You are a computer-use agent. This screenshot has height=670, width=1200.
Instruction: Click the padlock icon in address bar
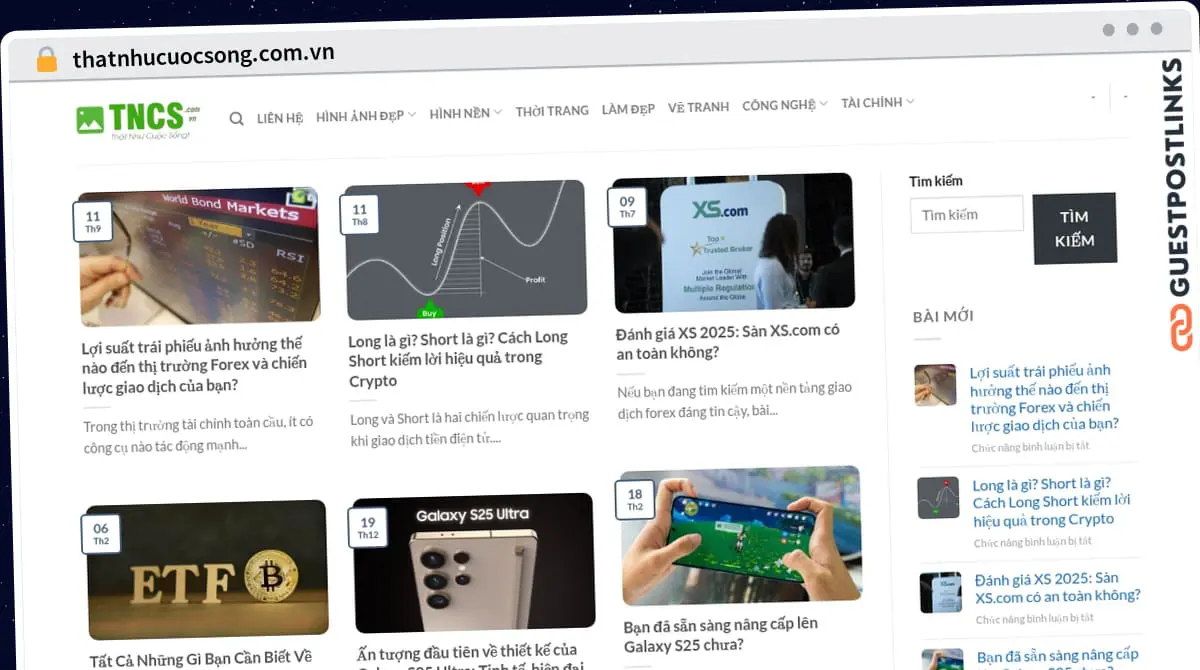coord(46,60)
